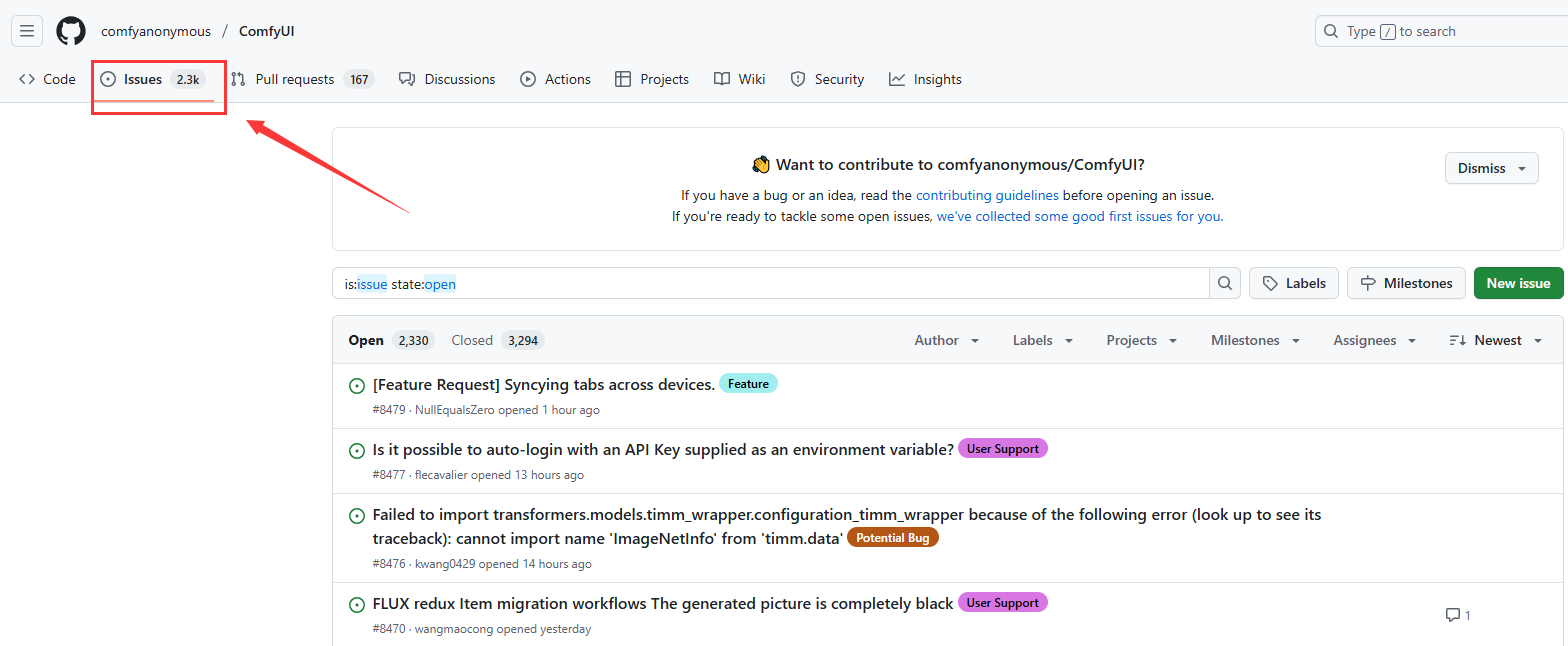This screenshot has height=646, width=1568.
Task: Switch to the Wiki tab
Action: click(740, 79)
